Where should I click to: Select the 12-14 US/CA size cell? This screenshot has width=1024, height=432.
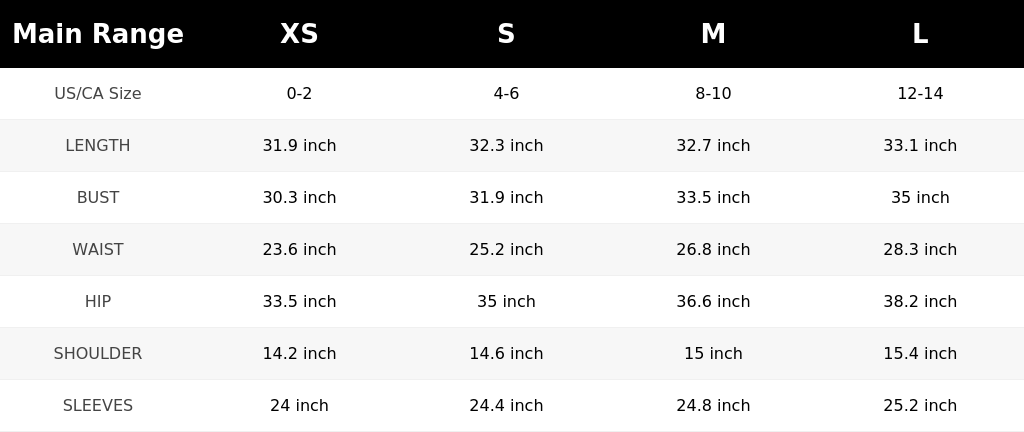(x=920, y=93)
